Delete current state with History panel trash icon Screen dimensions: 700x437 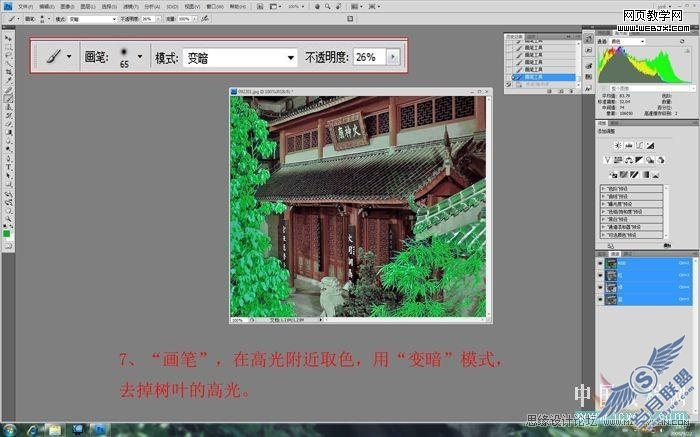(x=572, y=91)
